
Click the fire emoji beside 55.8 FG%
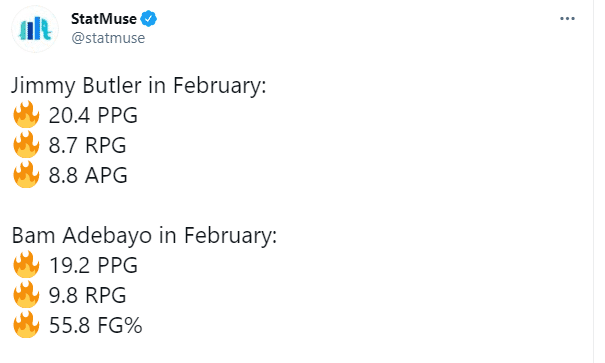[26, 324]
